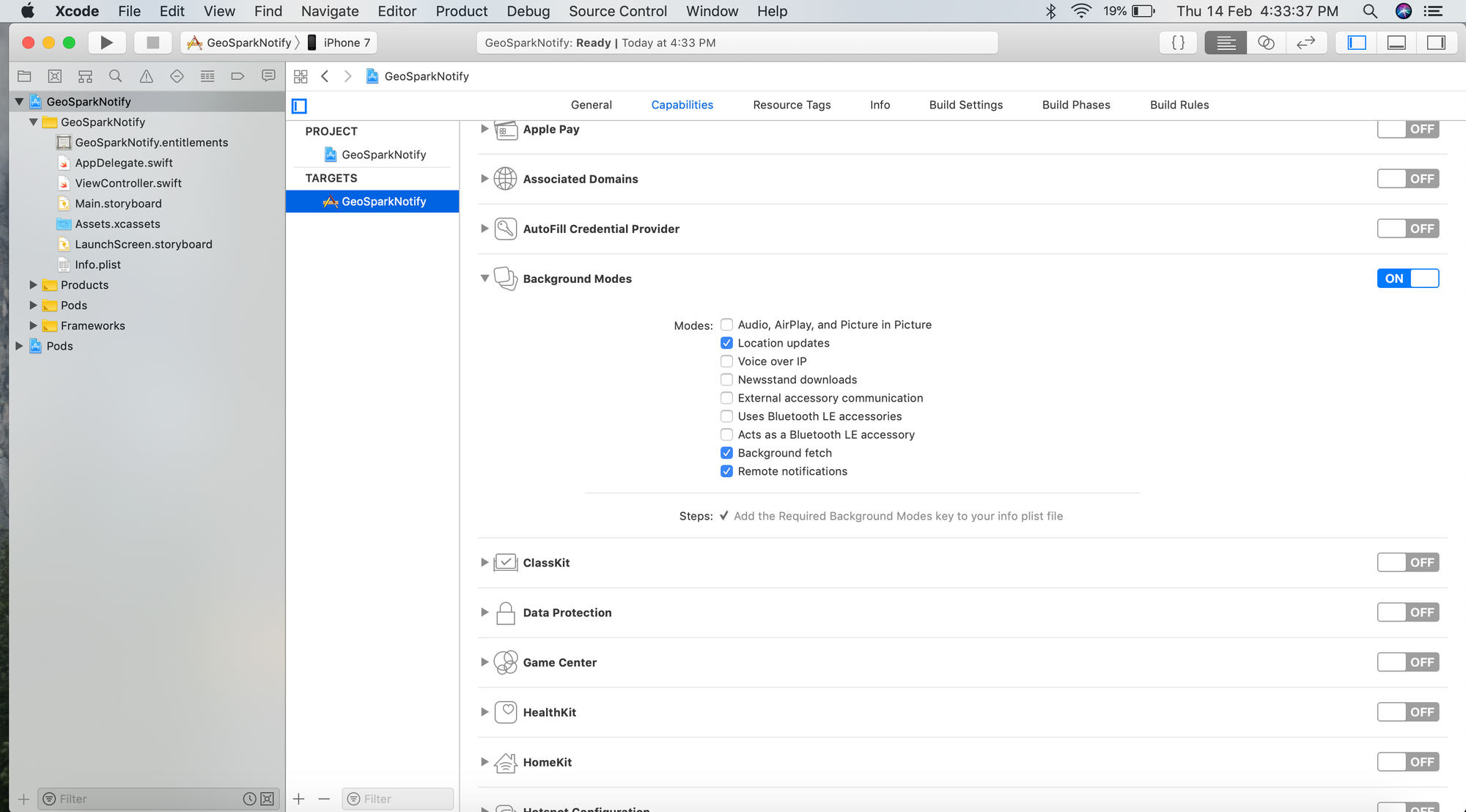Expand the Data Protection section
This screenshot has width=1466, height=812.
(x=485, y=613)
